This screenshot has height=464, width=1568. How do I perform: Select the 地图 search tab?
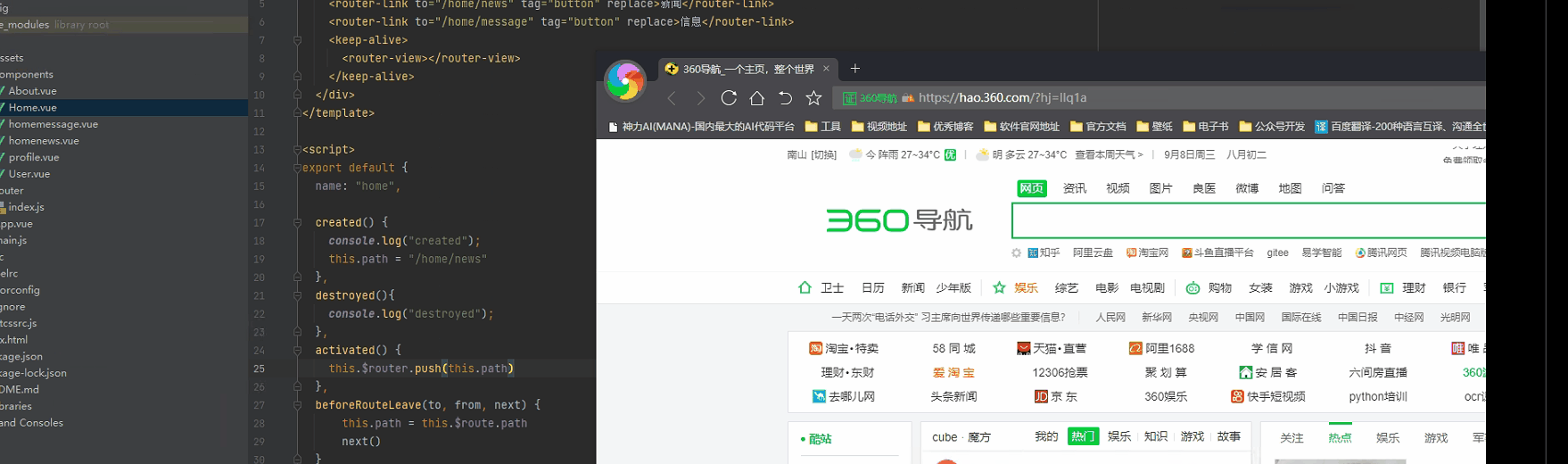(x=1290, y=188)
